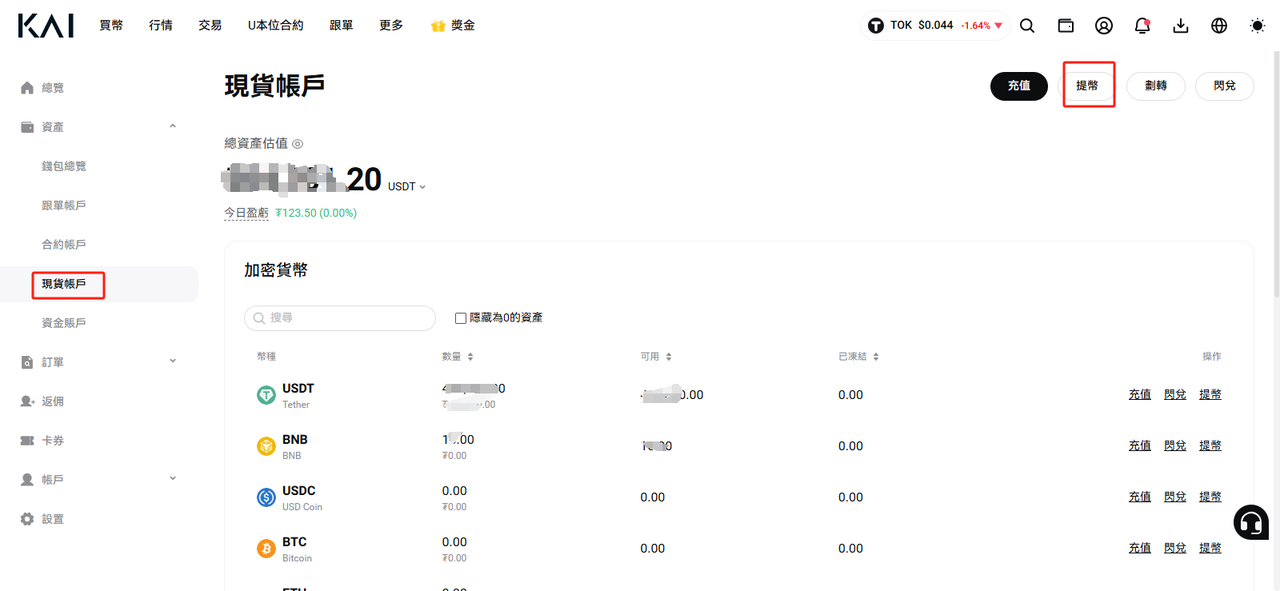Sort by the 可用 column arrows

(669, 357)
